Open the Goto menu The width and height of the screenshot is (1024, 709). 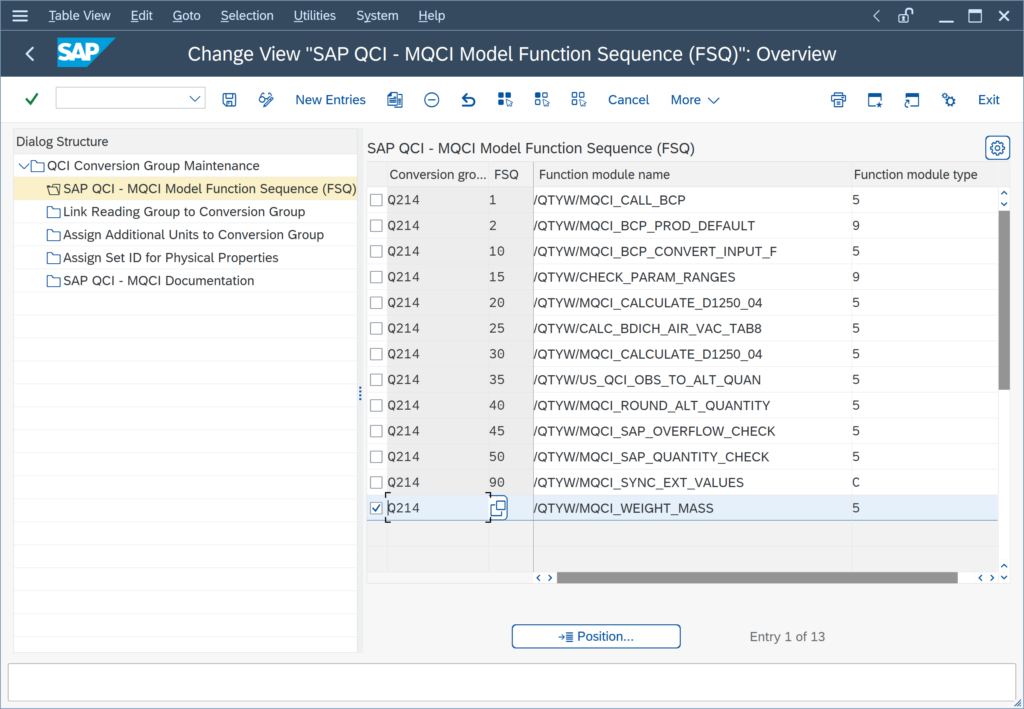186,16
